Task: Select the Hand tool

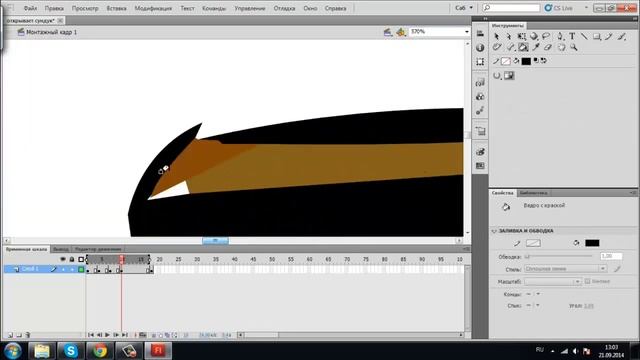Action: coord(562,47)
